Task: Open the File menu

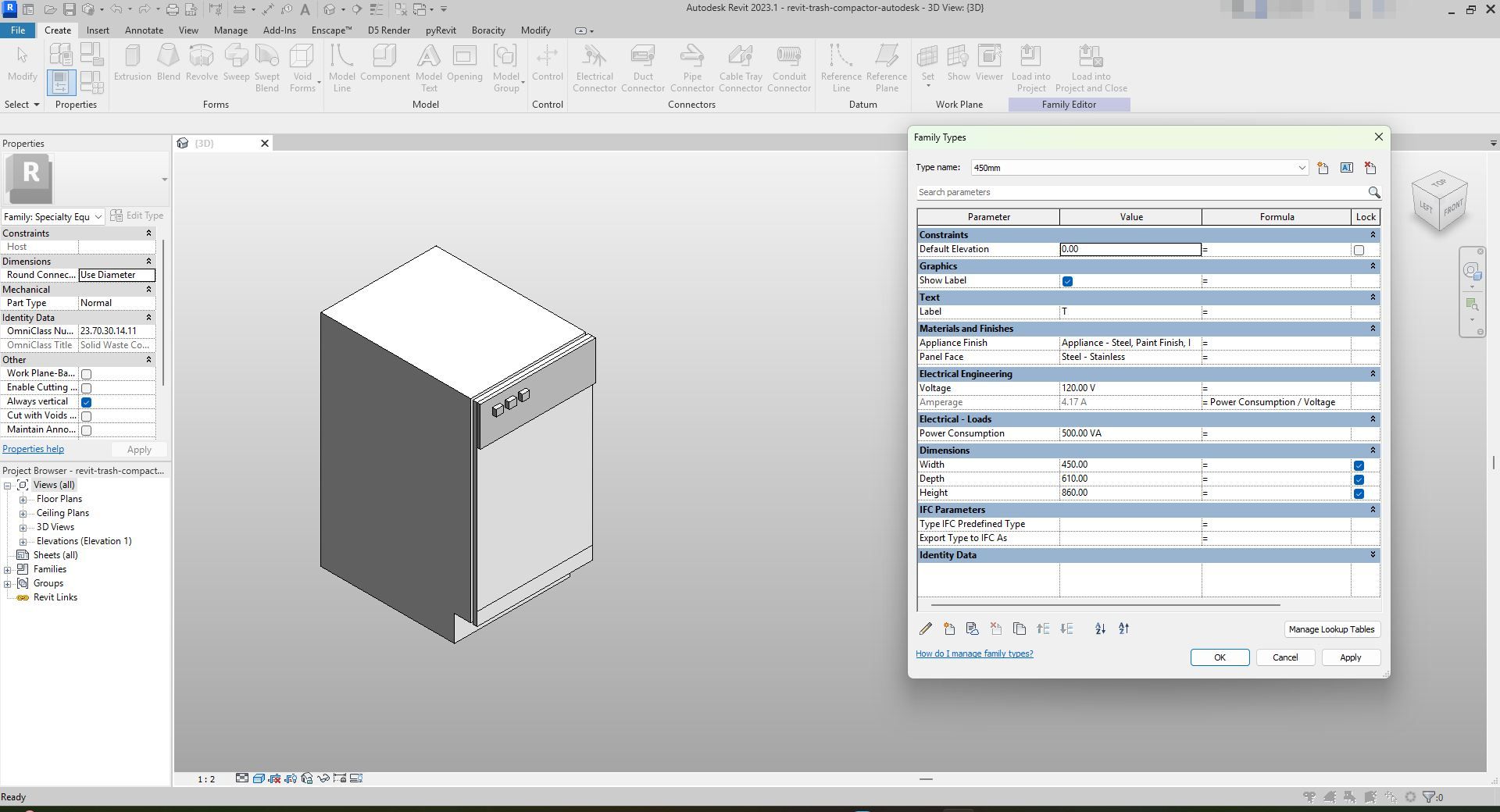Action: click(17, 30)
